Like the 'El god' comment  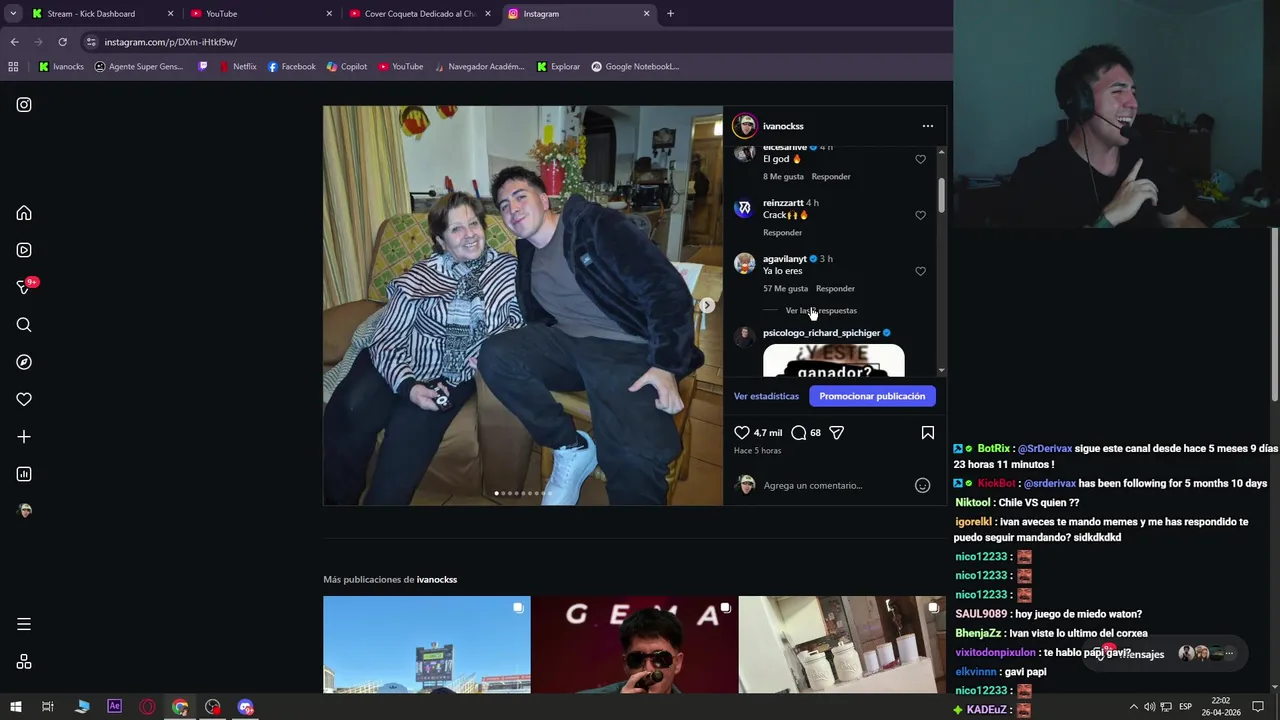[x=921, y=159]
